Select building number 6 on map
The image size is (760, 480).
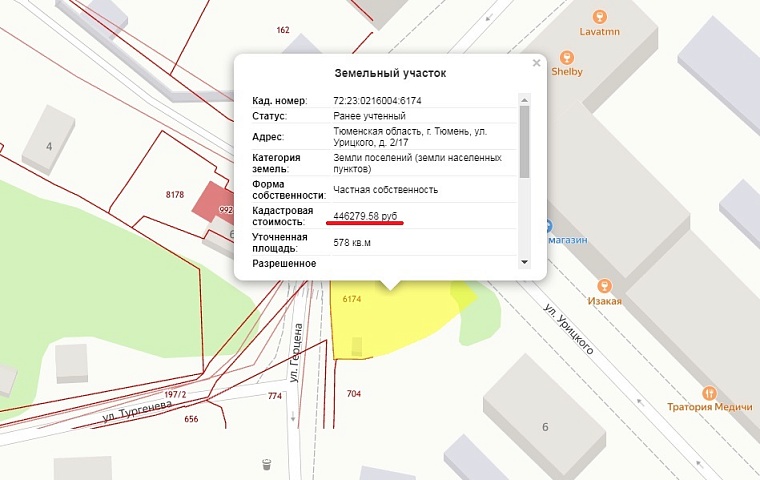pyautogui.click(x=545, y=427)
